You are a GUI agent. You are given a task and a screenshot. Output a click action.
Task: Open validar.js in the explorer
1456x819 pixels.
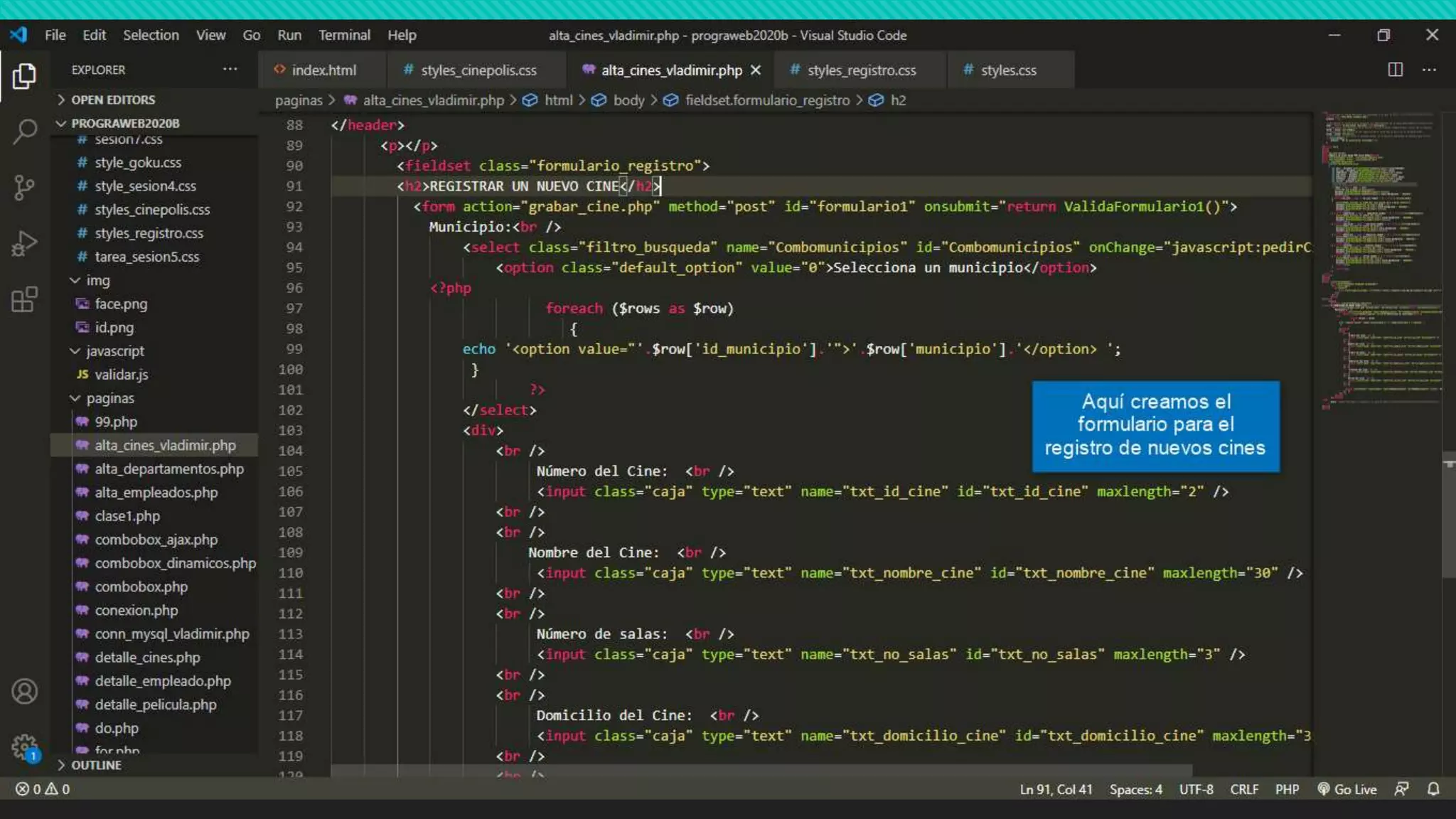pyautogui.click(x=121, y=375)
